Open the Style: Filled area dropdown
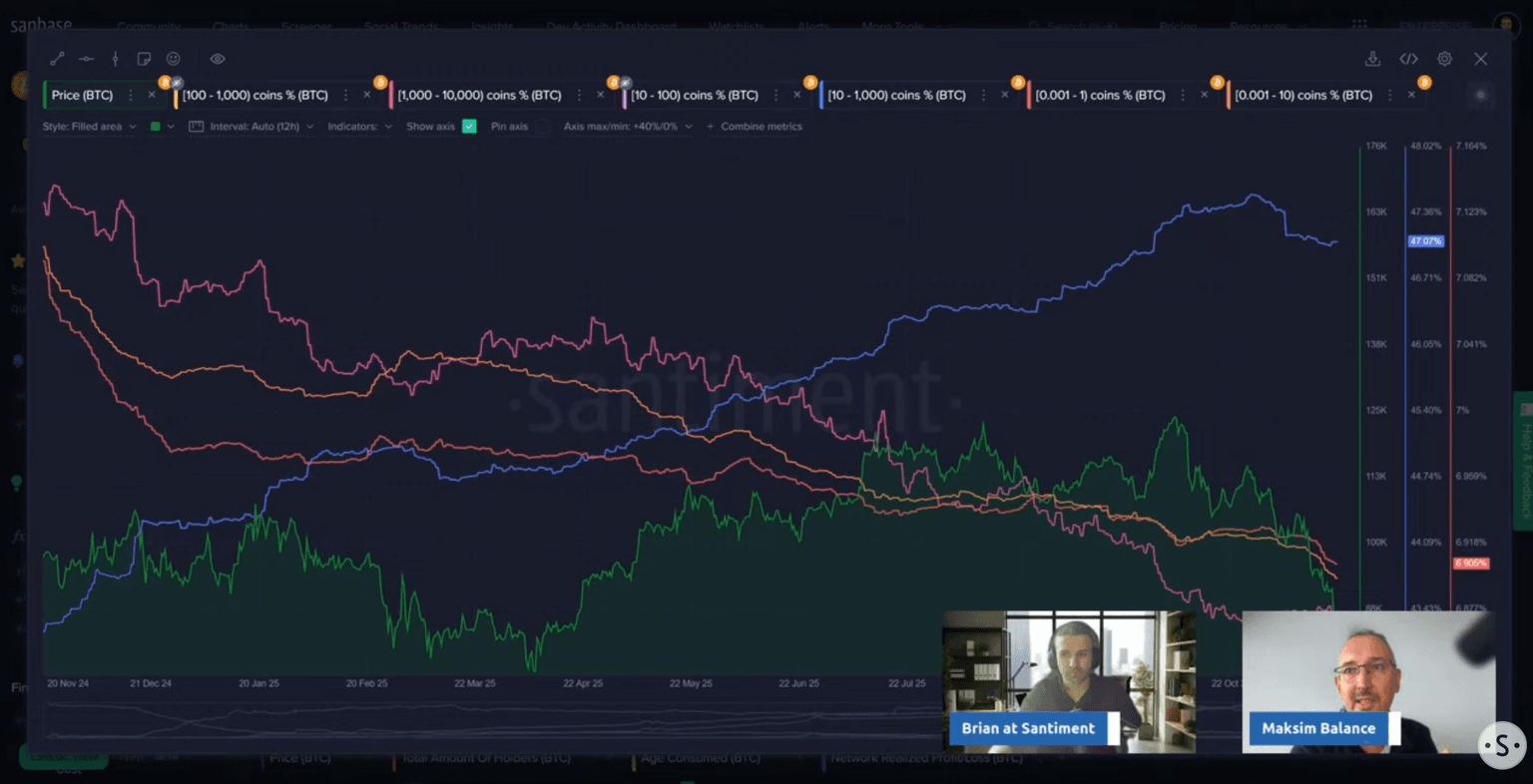 click(x=89, y=127)
